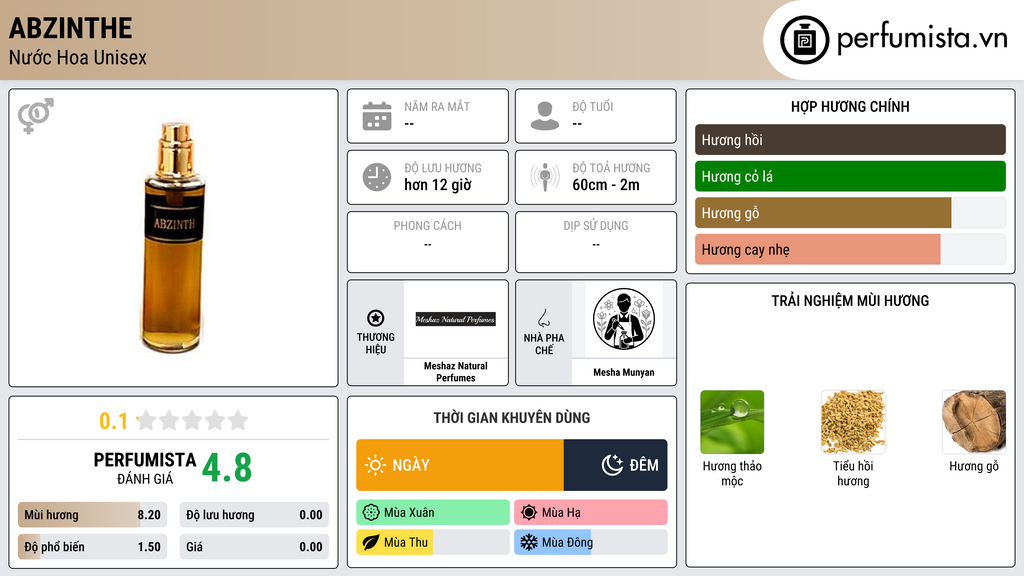The image size is (1024, 576).
Task: Select the Ngày daytime segment
Action: (x=460, y=465)
